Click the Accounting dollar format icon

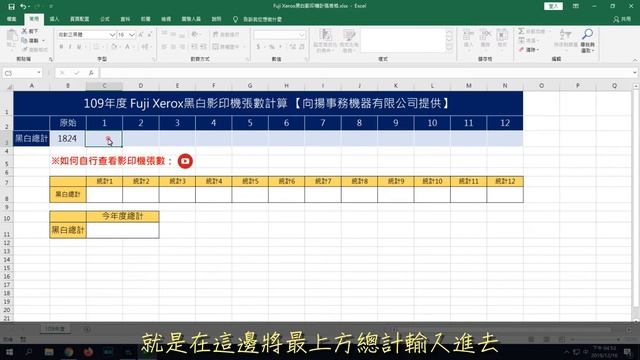(258, 47)
